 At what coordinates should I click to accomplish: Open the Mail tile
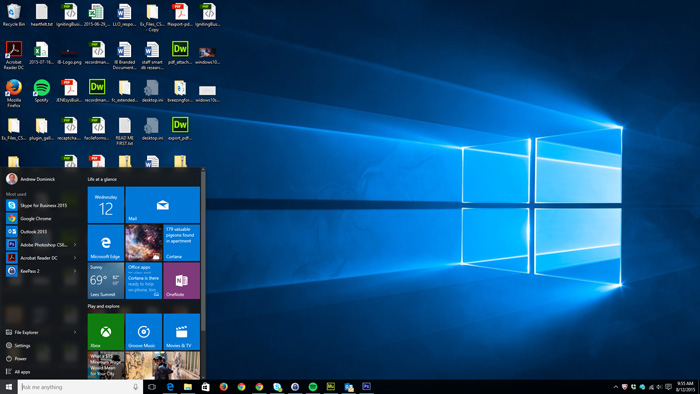pyautogui.click(x=162, y=205)
